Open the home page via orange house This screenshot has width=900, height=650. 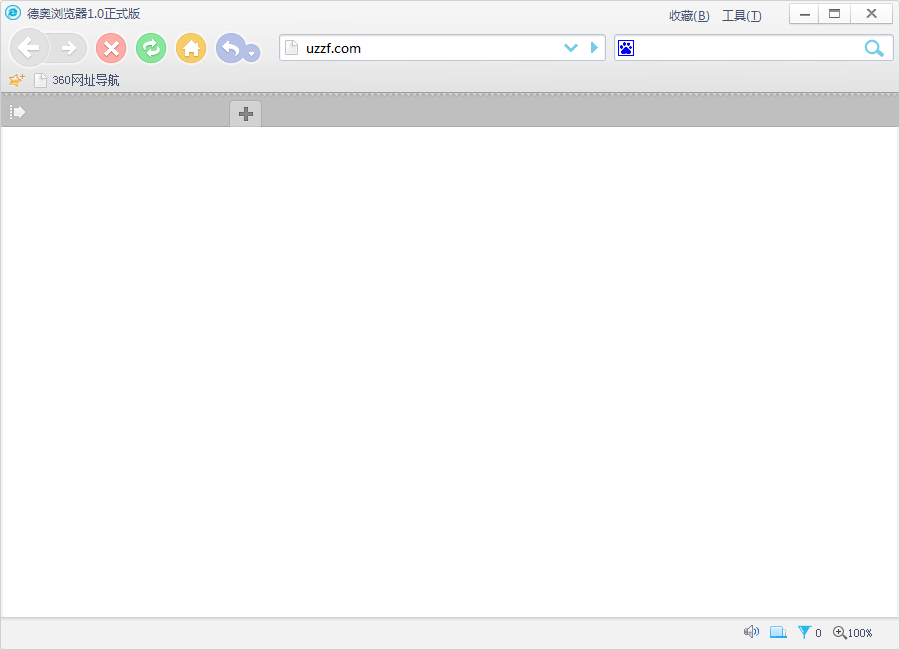pyautogui.click(x=191, y=48)
